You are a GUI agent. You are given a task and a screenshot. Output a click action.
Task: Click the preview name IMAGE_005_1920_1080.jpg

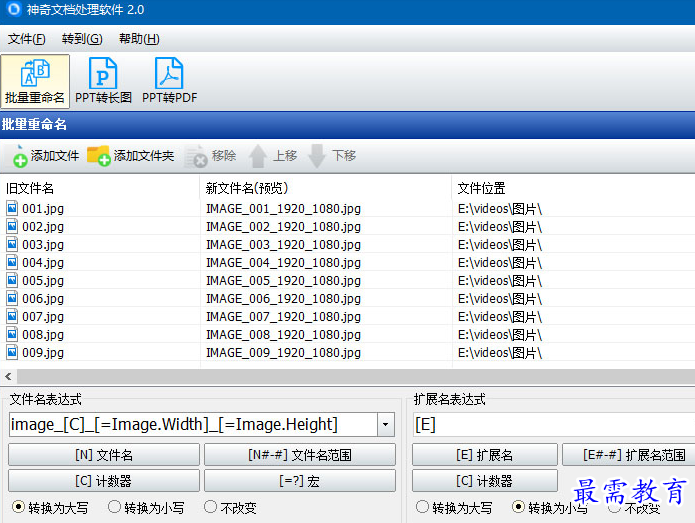283,281
